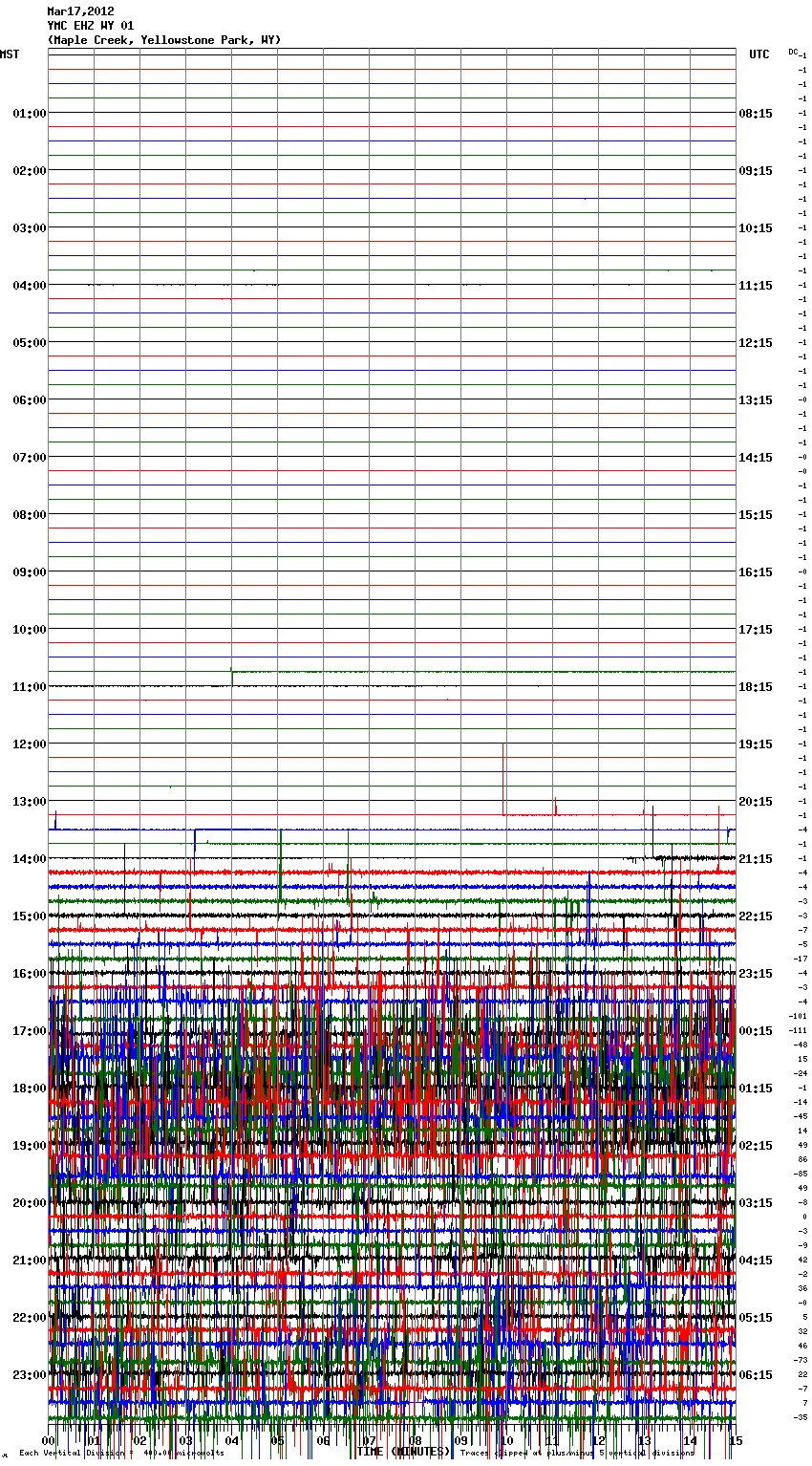Click the UTC column header
812x1466 pixels.
[759, 54]
